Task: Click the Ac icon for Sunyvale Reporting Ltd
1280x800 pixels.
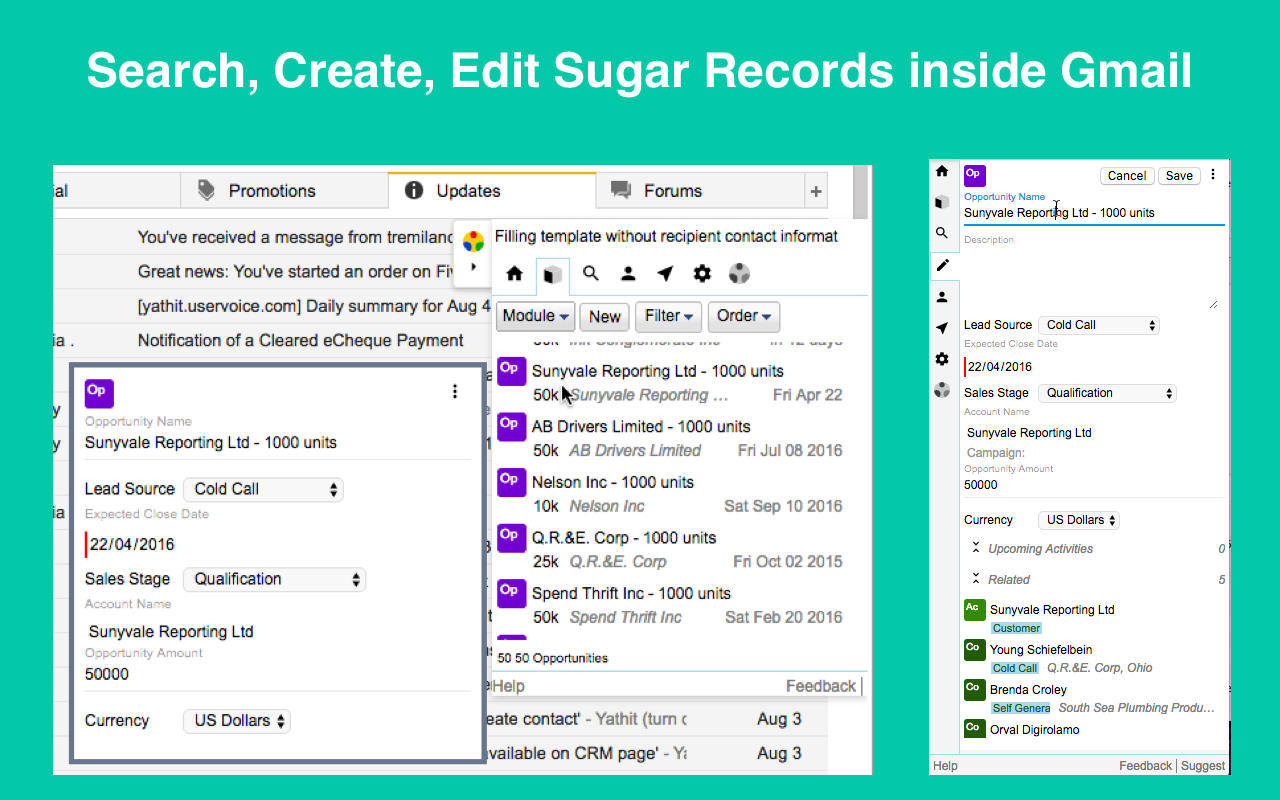Action: [974, 610]
